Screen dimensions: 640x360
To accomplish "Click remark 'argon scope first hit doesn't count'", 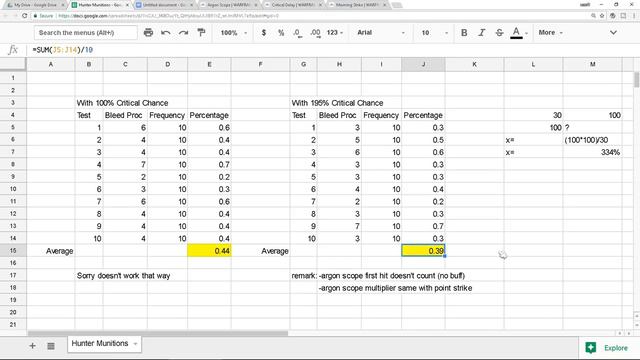I will pos(392,276).
